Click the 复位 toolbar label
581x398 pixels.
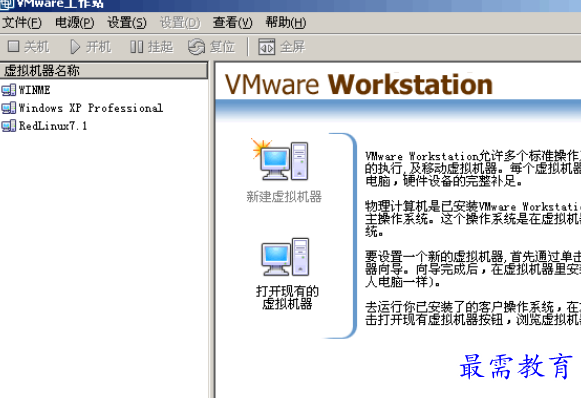point(222,47)
